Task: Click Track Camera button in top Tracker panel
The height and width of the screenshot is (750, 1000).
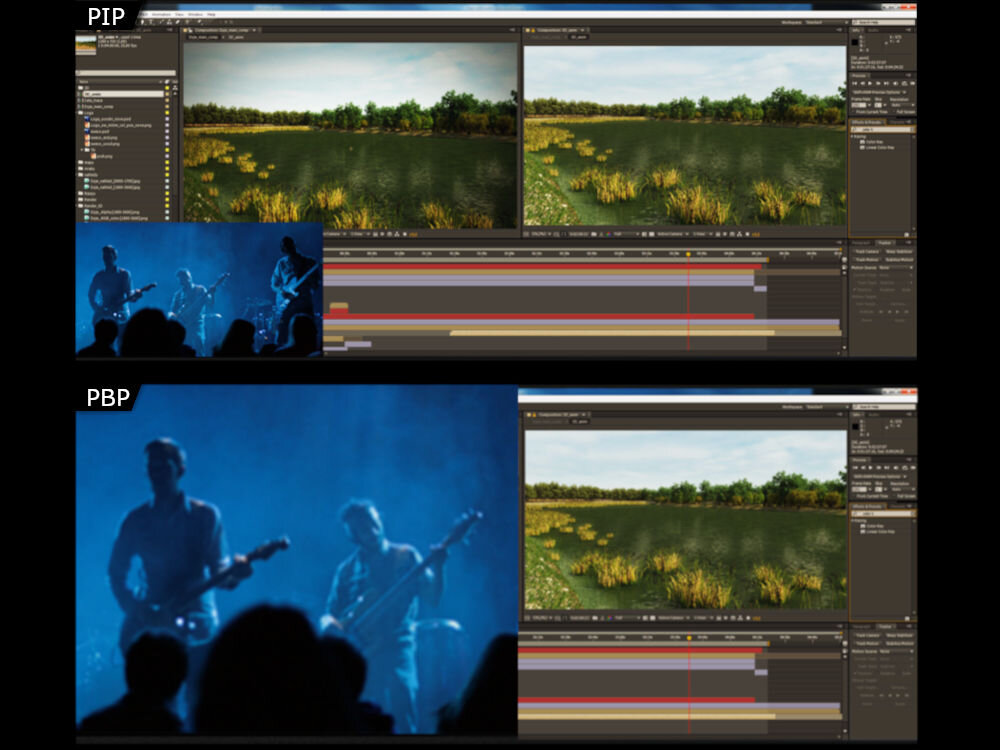Action: (865, 251)
